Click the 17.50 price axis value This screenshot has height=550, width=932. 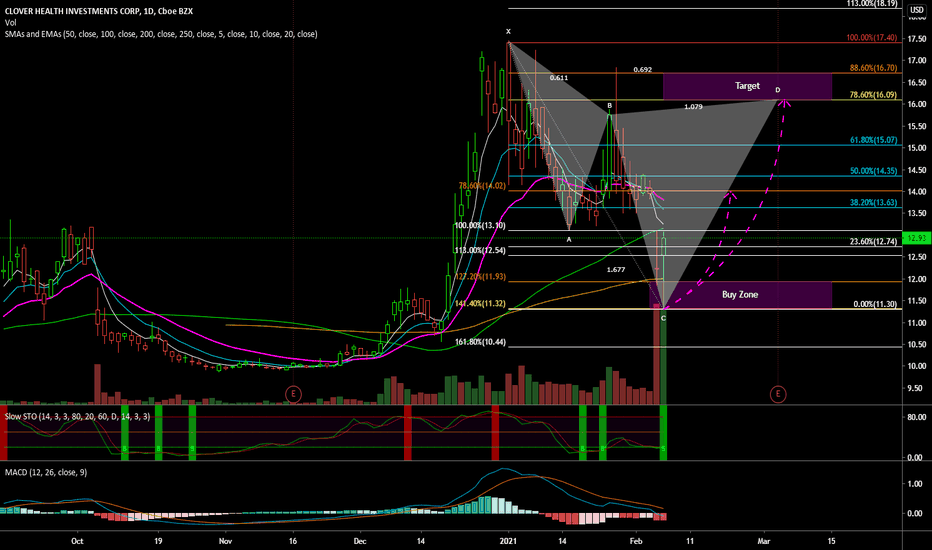pos(917,39)
